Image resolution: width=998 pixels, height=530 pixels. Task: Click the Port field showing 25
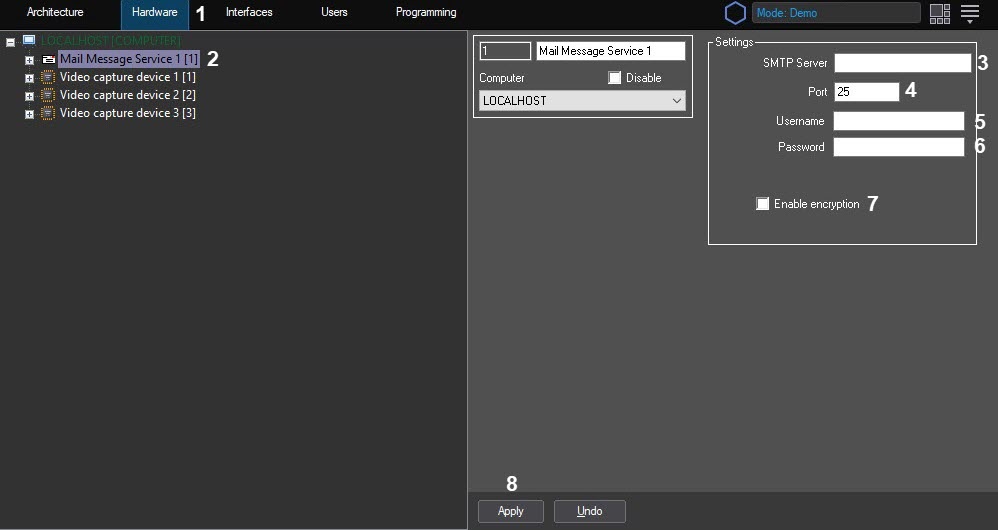click(867, 92)
